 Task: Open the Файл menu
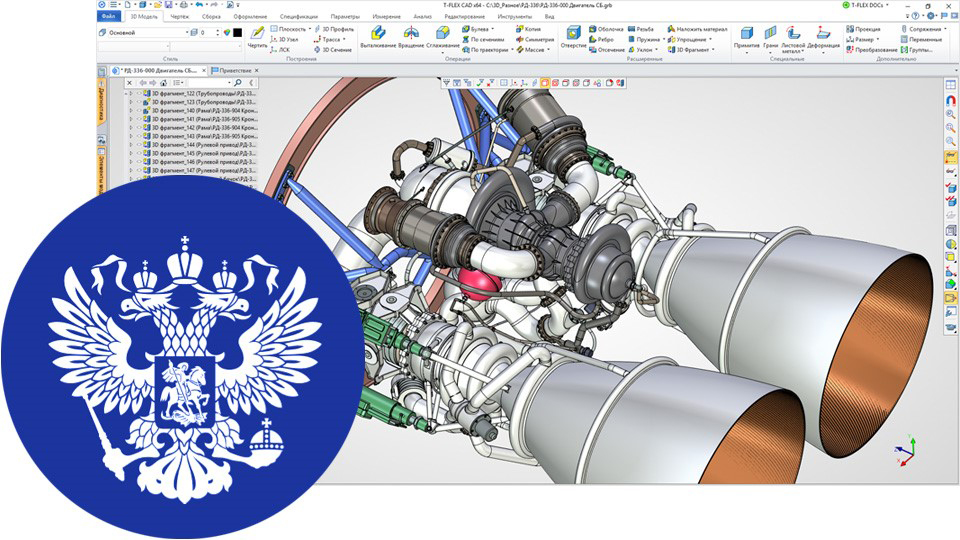tap(109, 17)
